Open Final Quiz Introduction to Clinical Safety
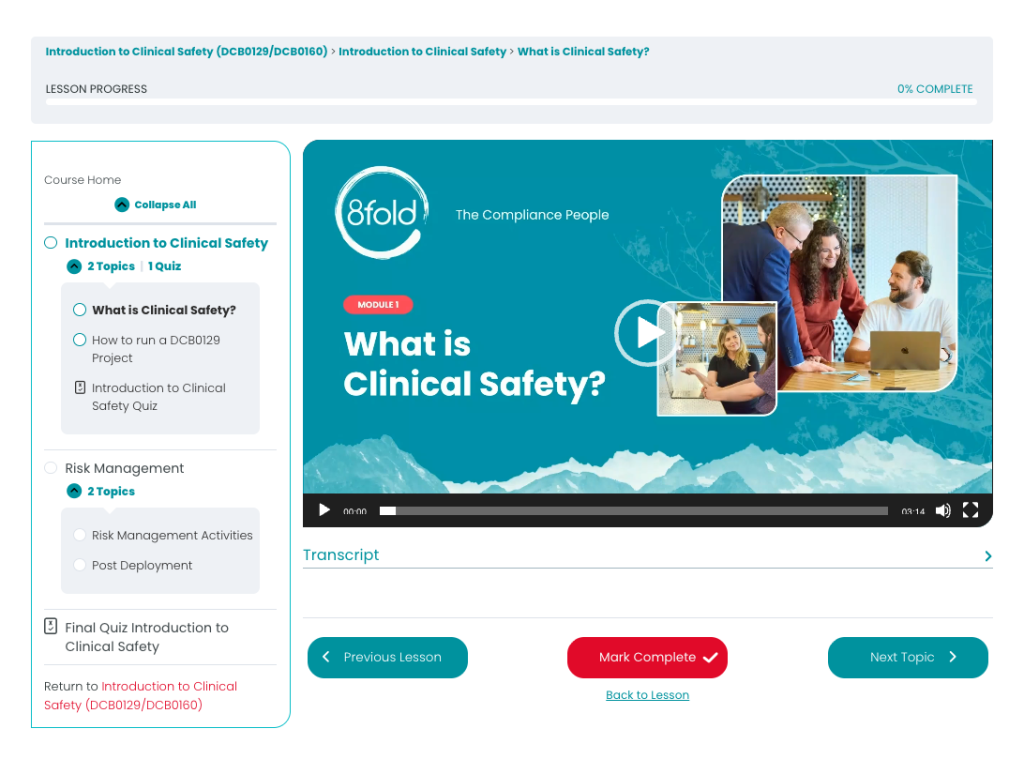The width and height of the screenshot is (1024, 759). (x=146, y=637)
